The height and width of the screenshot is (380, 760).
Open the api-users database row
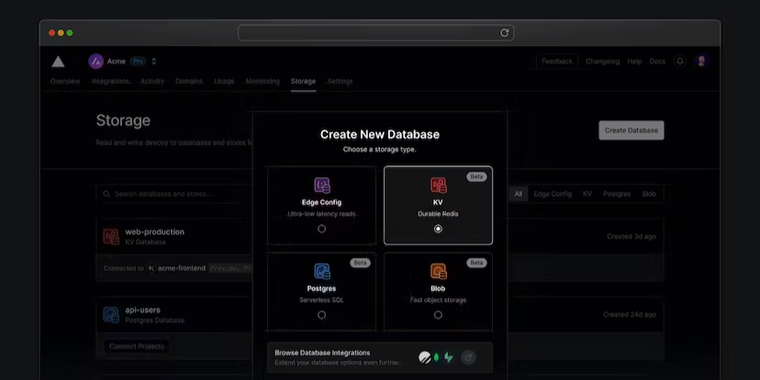[x=380, y=315]
